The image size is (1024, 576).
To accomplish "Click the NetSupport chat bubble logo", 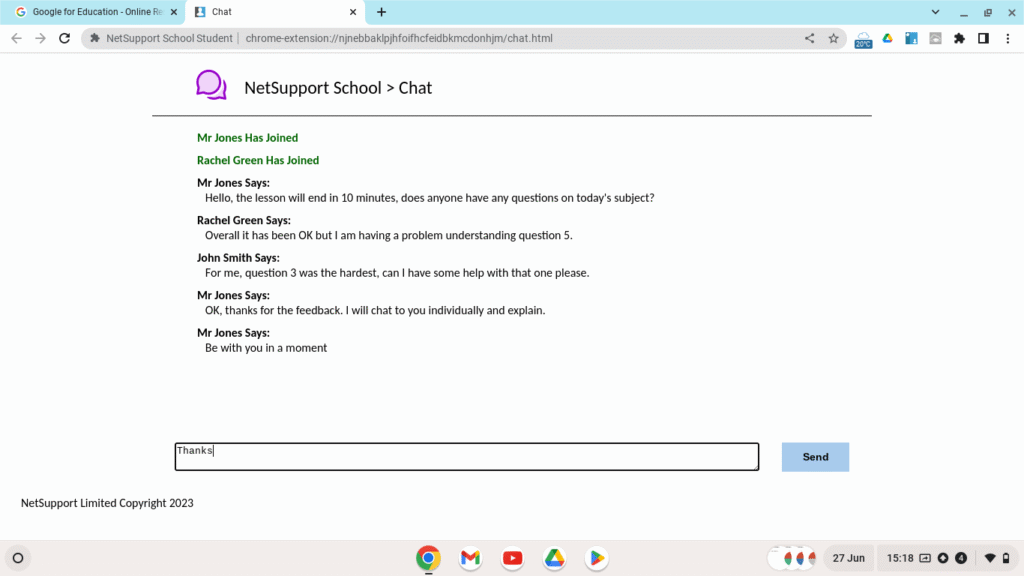I will (x=211, y=85).
